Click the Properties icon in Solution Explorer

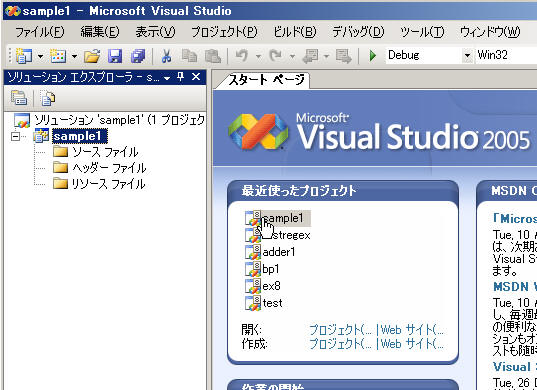click(19, 98)
